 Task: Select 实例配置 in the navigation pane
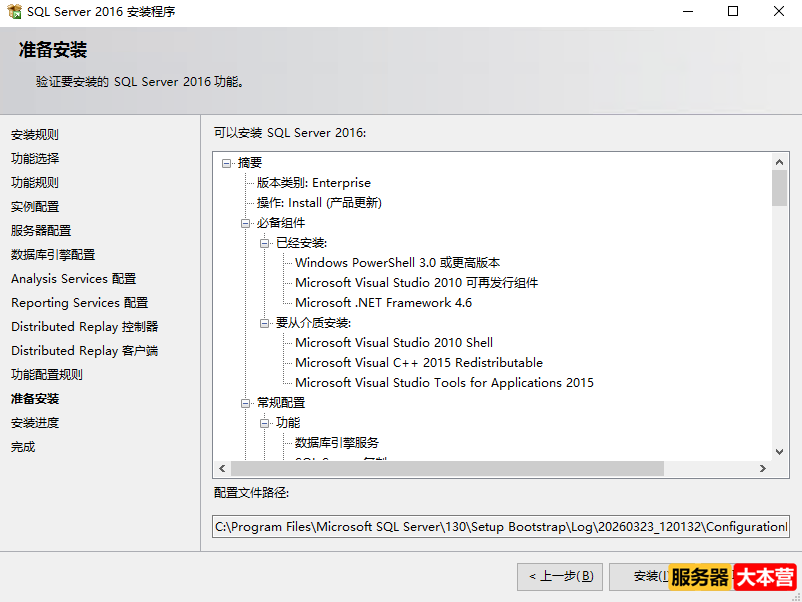35,205
